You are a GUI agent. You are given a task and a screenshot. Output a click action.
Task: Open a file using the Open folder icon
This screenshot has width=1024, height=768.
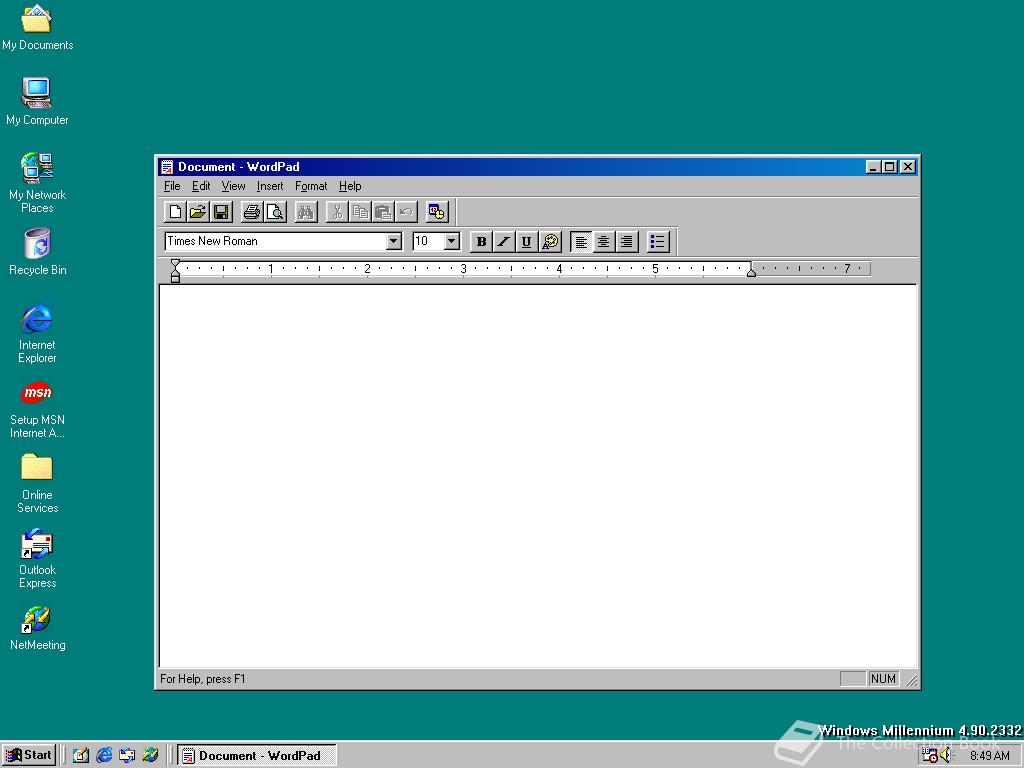click(x=197, y=211)
